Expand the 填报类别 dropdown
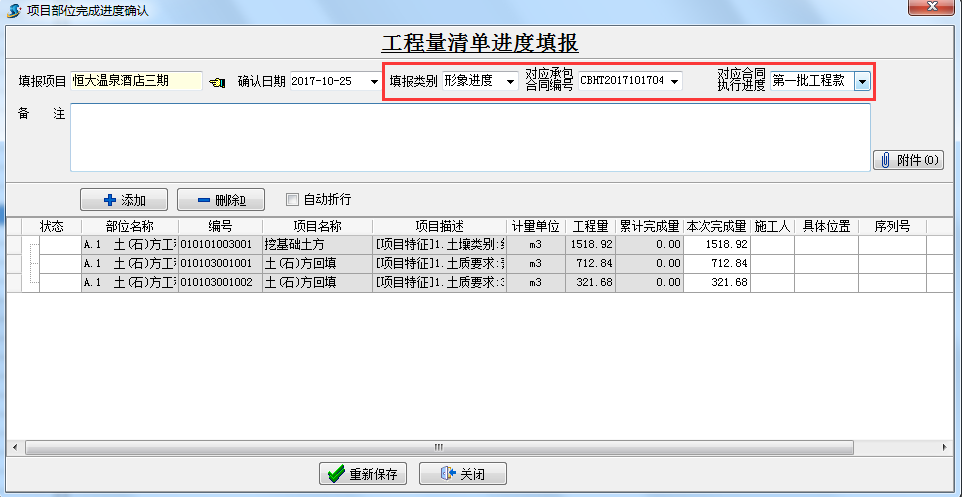The height and width of the screenshot is (497, 962). 511,82
